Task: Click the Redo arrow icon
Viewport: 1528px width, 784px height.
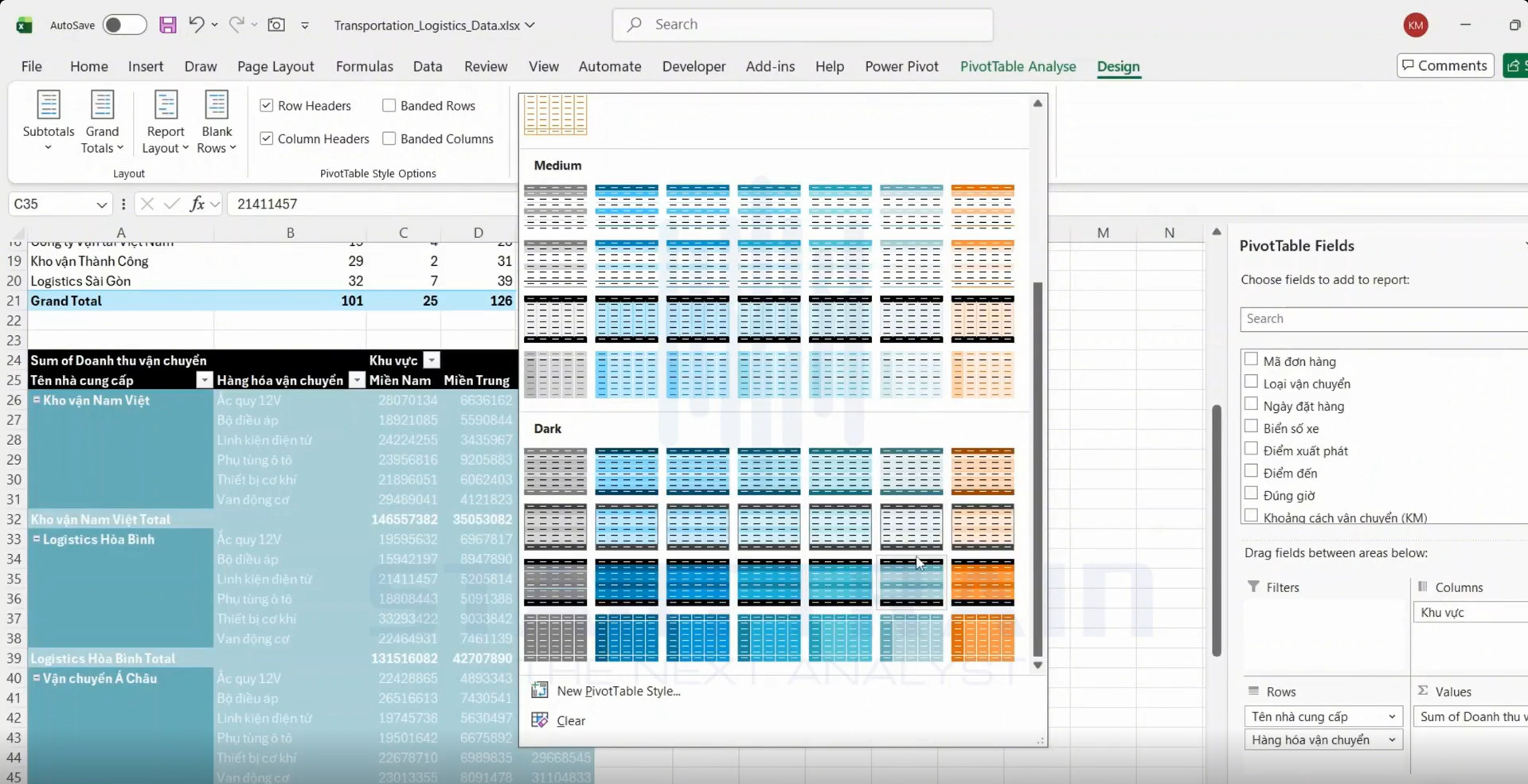Action: pyautogui.click(x=236, y=25)
